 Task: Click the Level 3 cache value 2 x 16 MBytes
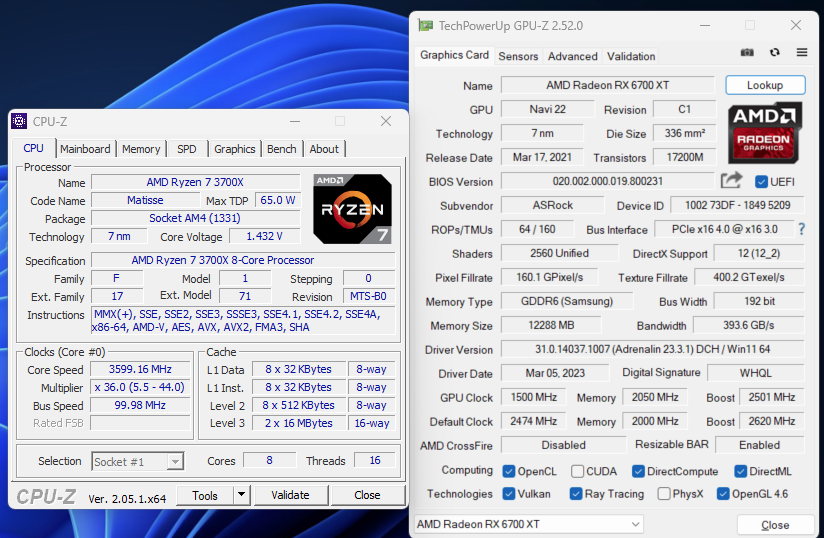(298, 423)
